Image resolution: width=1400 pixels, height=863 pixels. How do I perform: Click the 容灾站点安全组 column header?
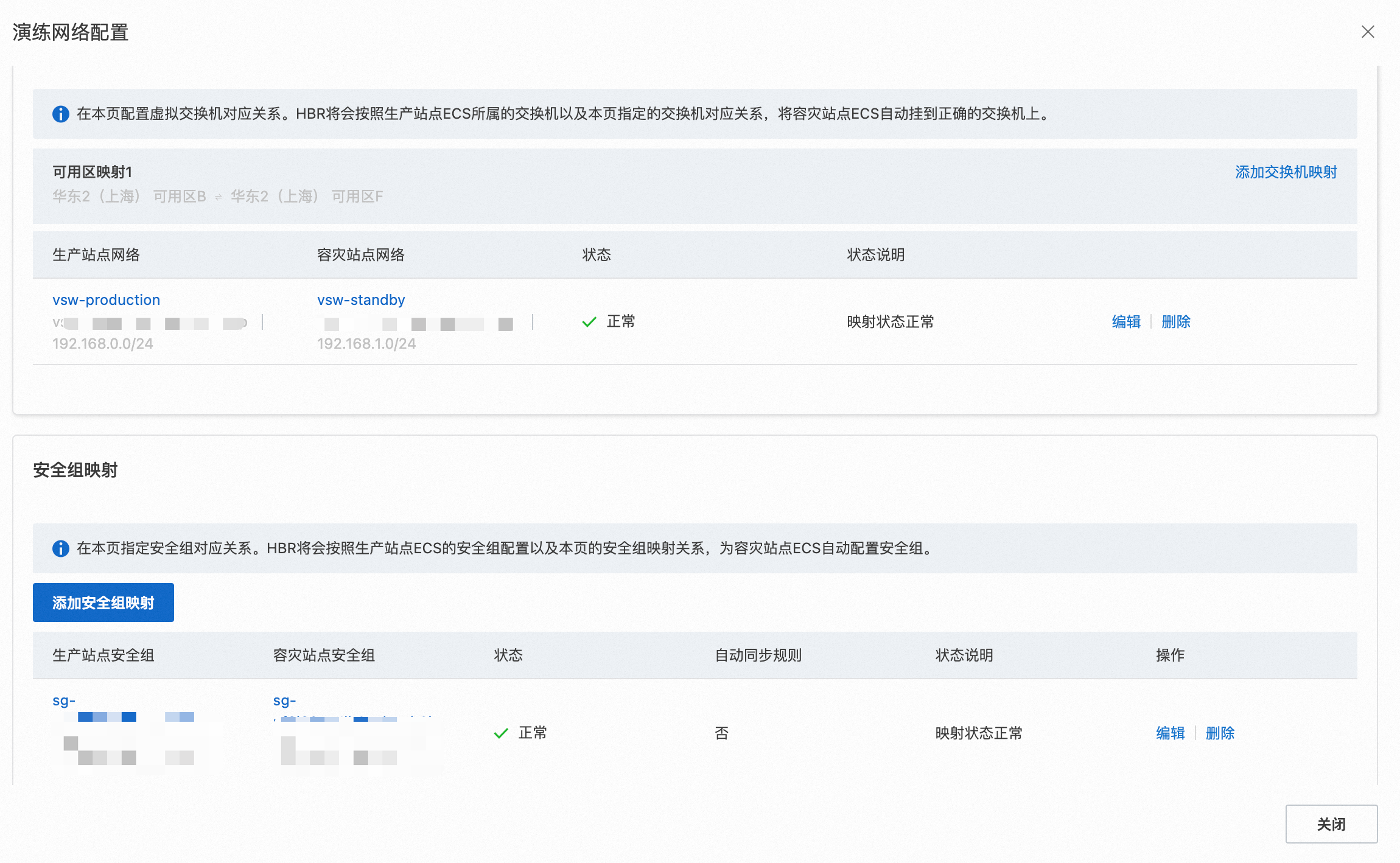[x=324, y=655]
